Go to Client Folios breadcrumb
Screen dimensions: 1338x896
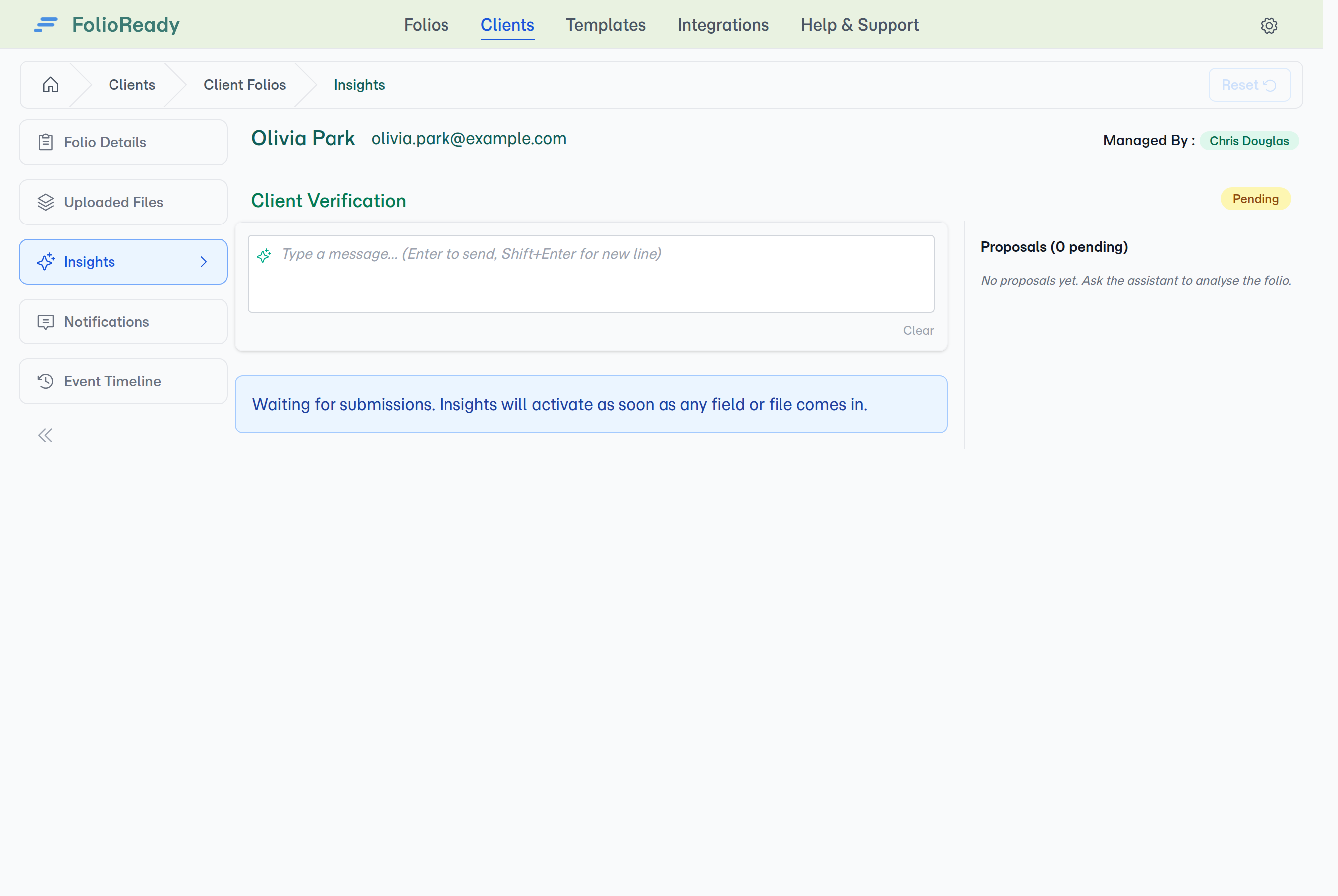[x=244, y=85]
